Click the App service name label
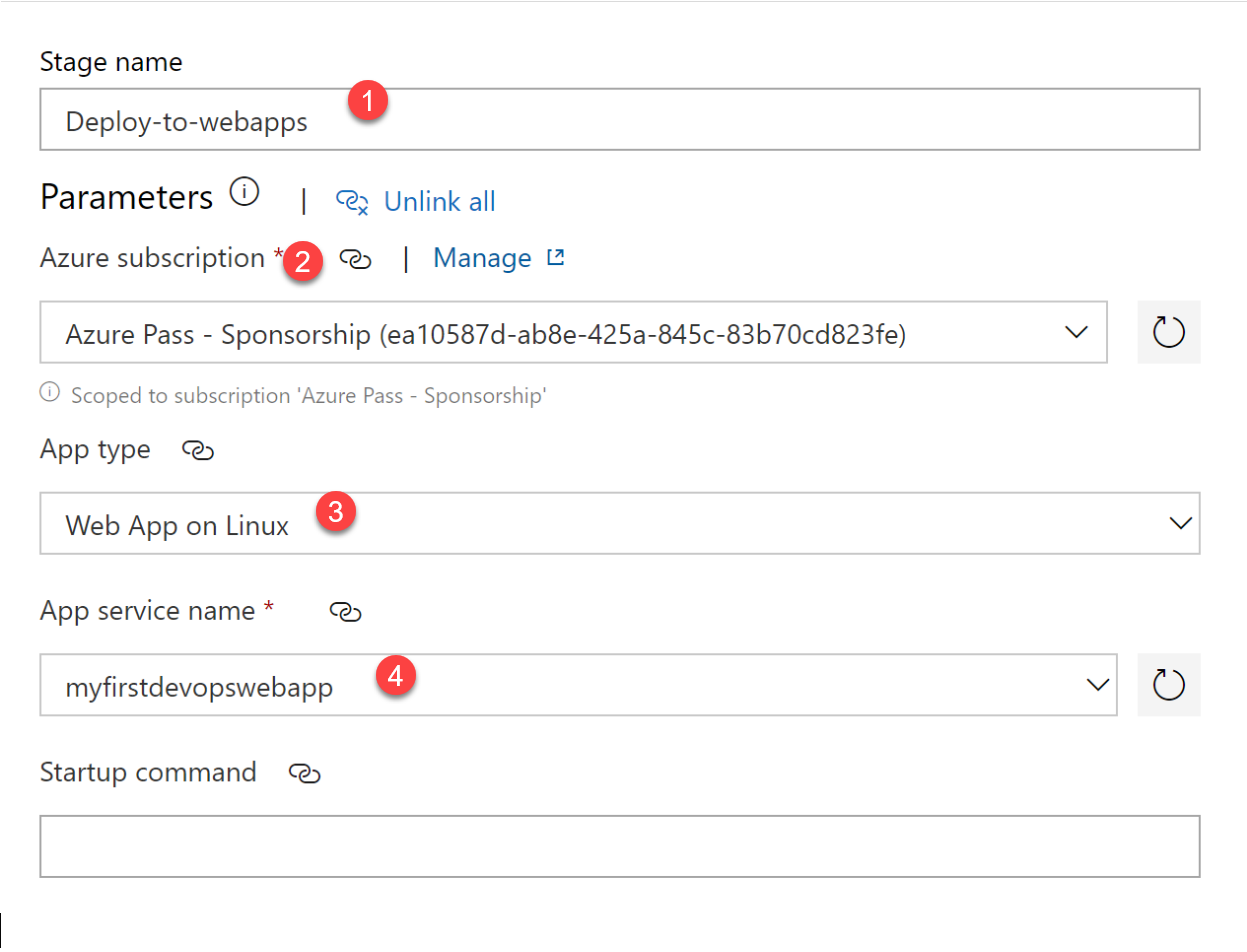 [147, 611]
